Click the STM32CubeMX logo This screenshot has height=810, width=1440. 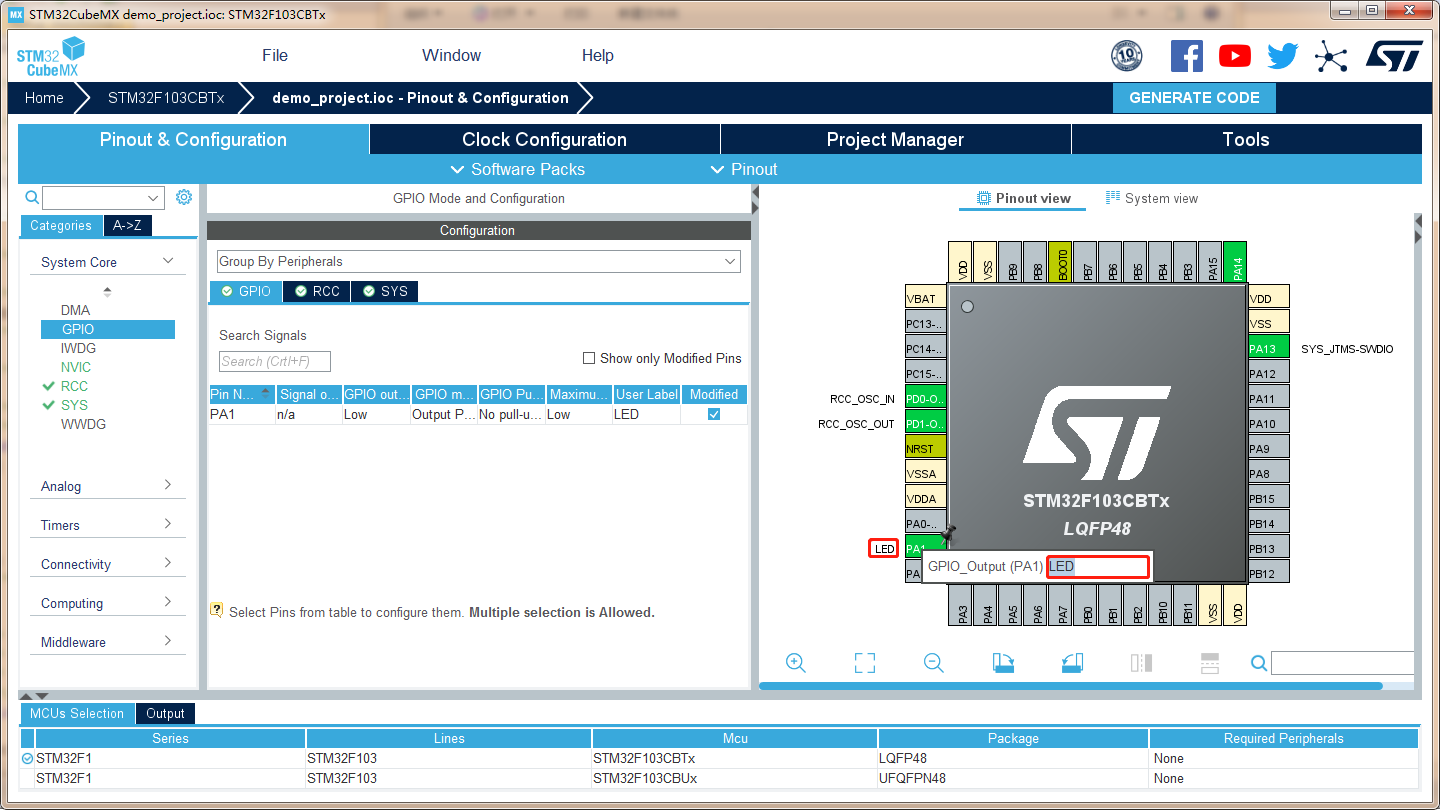tap(51, 57)
